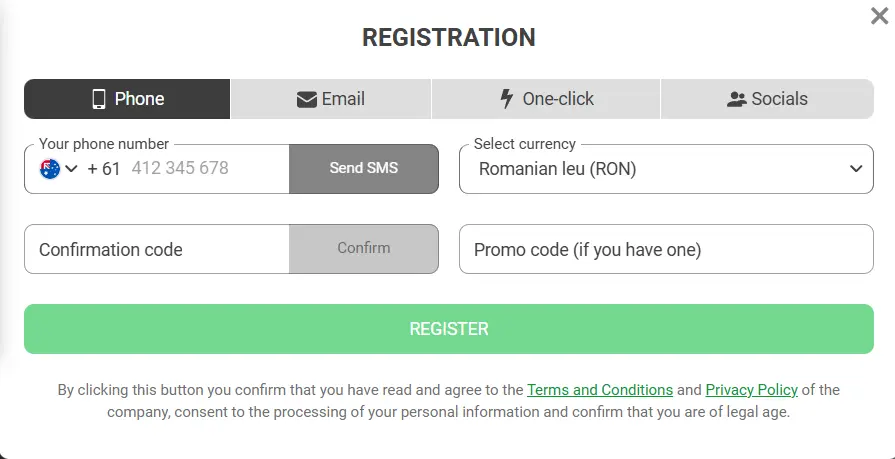Screen dimensions: 895x459
Task: Click the mobile phone icon in the Phone tab
Action: [99, 99]
